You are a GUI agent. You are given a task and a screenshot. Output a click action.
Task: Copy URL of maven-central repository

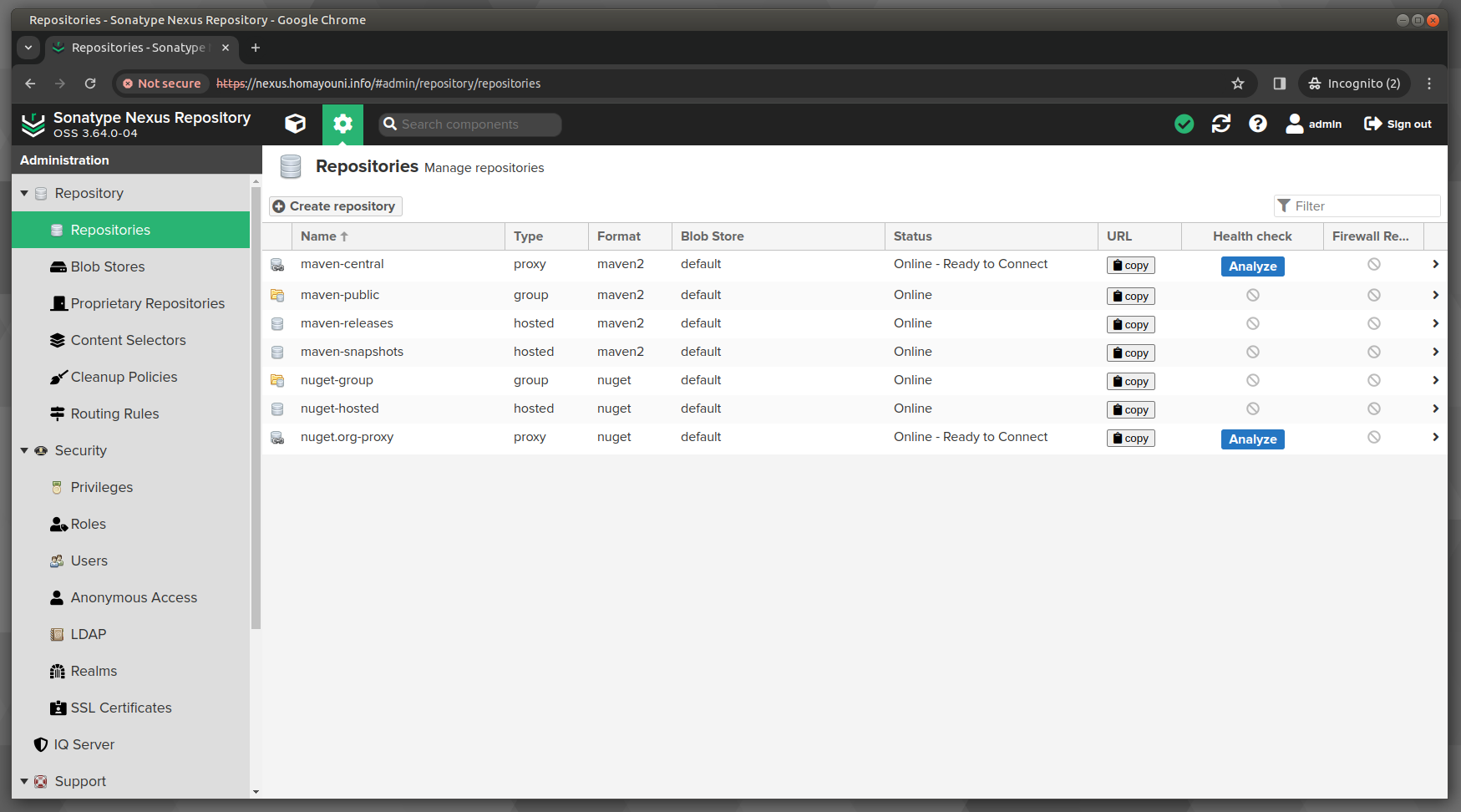pyautogui.click(x=1131, y=266)
